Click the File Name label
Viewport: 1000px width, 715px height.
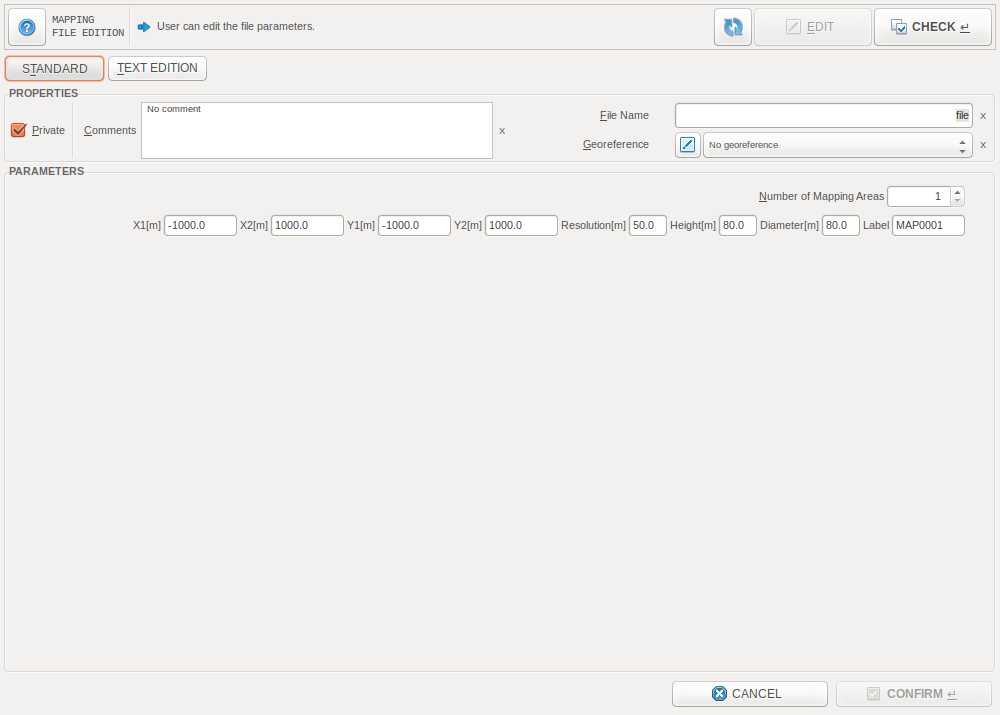click(624, 115)
